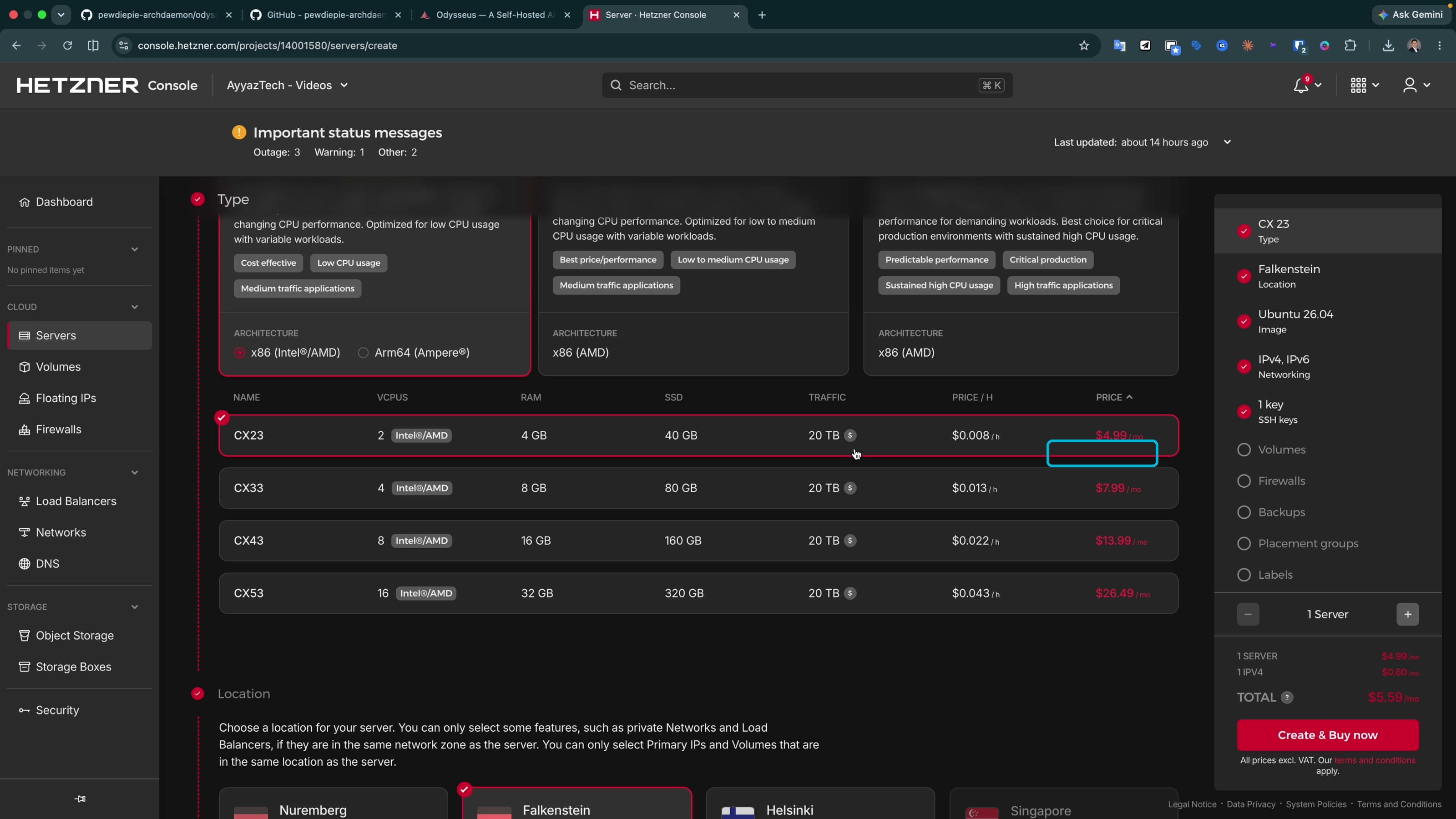This screenshot has height=819, width=1456.
Task: Collapse the CLOUD sidebar section
Action: pyautogui.click(x=135, y=307)
